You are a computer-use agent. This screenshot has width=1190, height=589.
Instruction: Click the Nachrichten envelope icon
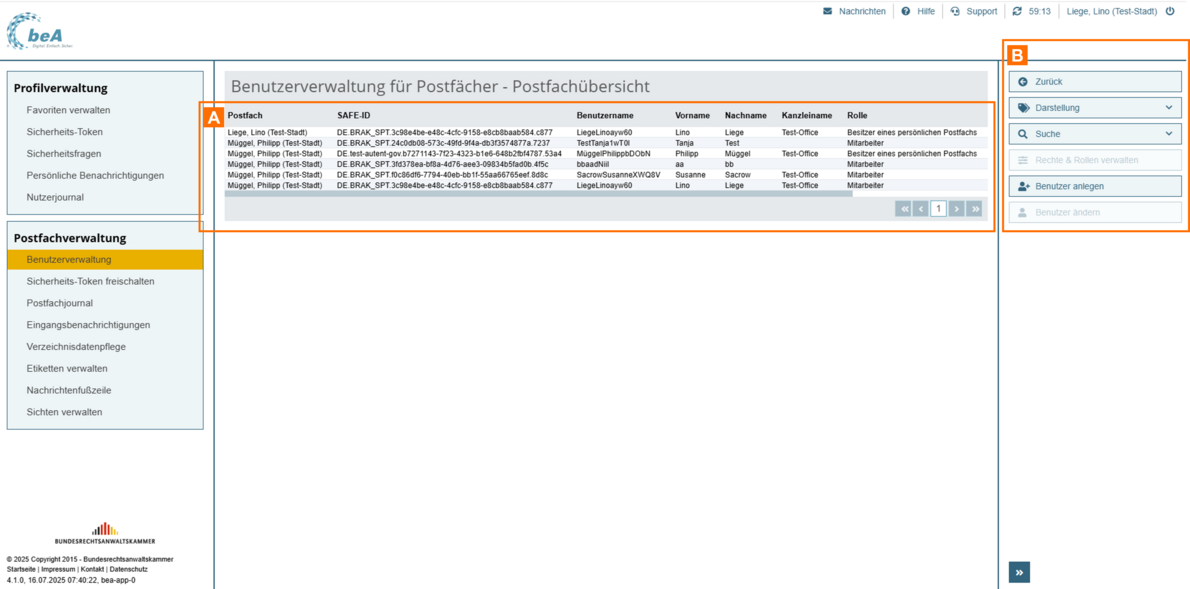click(827, 12)
